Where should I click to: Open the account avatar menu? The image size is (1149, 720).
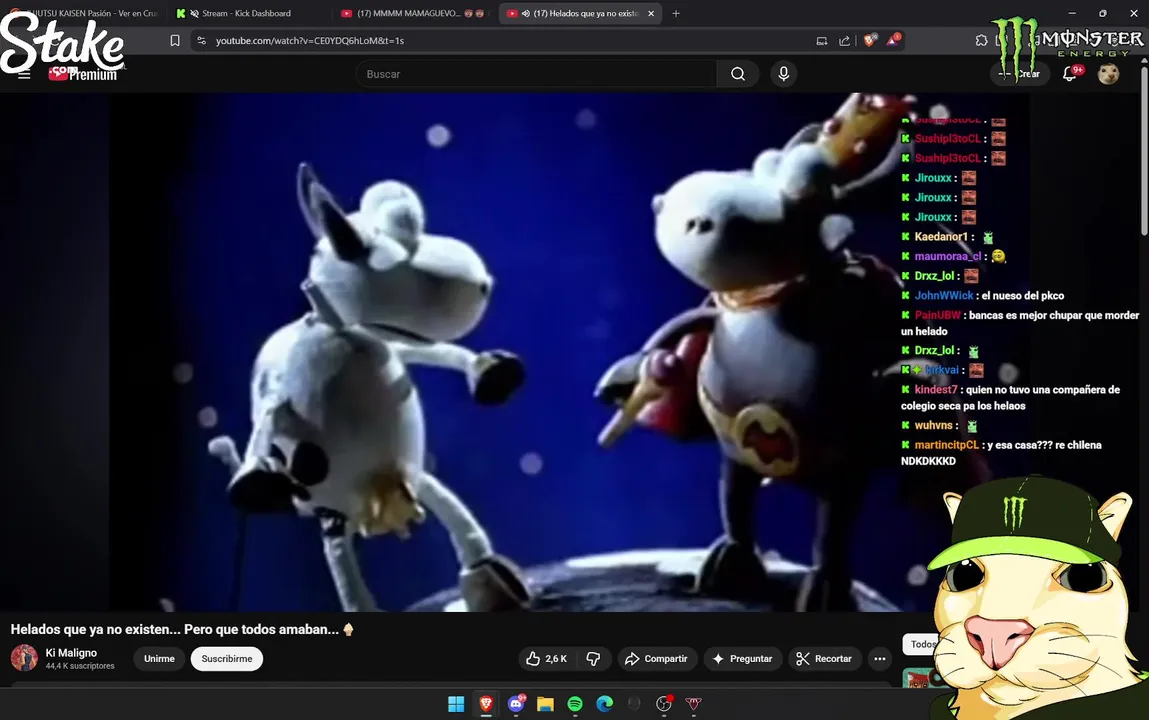point(1108,74)
